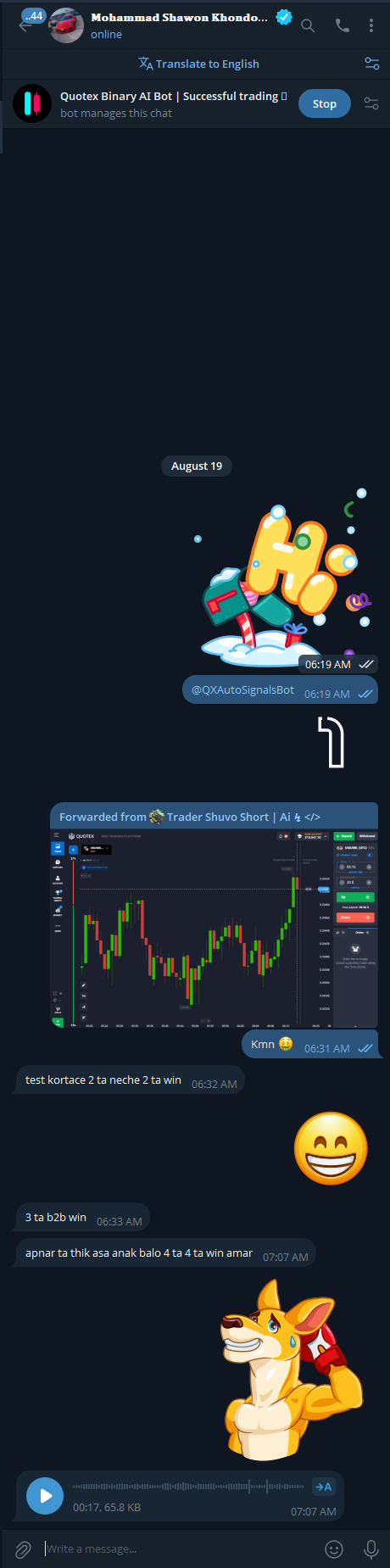
Task: Open translation settings sliders icon
Action: pyautogui.click(x=371, y=64)
